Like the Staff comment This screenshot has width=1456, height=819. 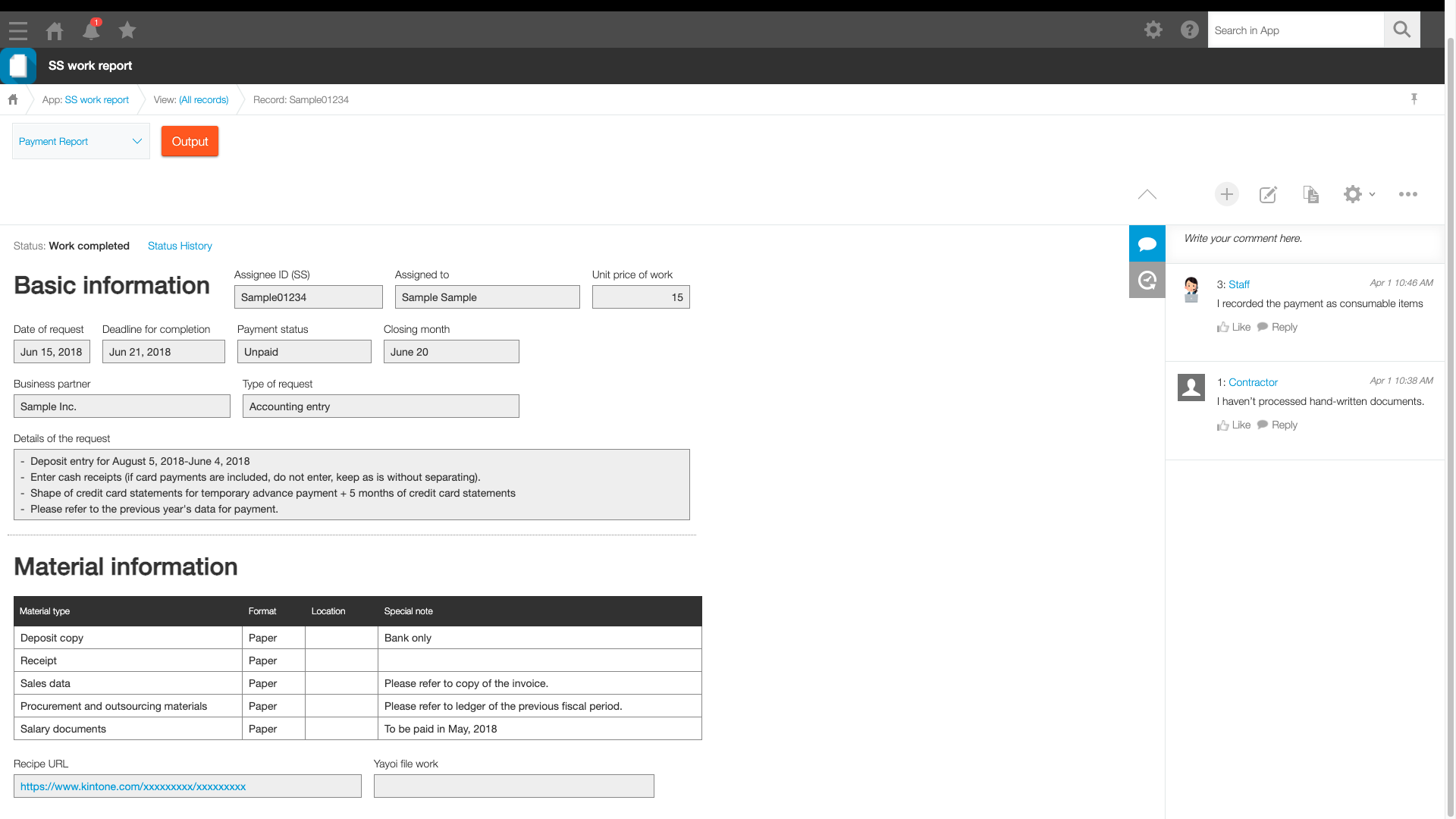(x=1234, y=327)
